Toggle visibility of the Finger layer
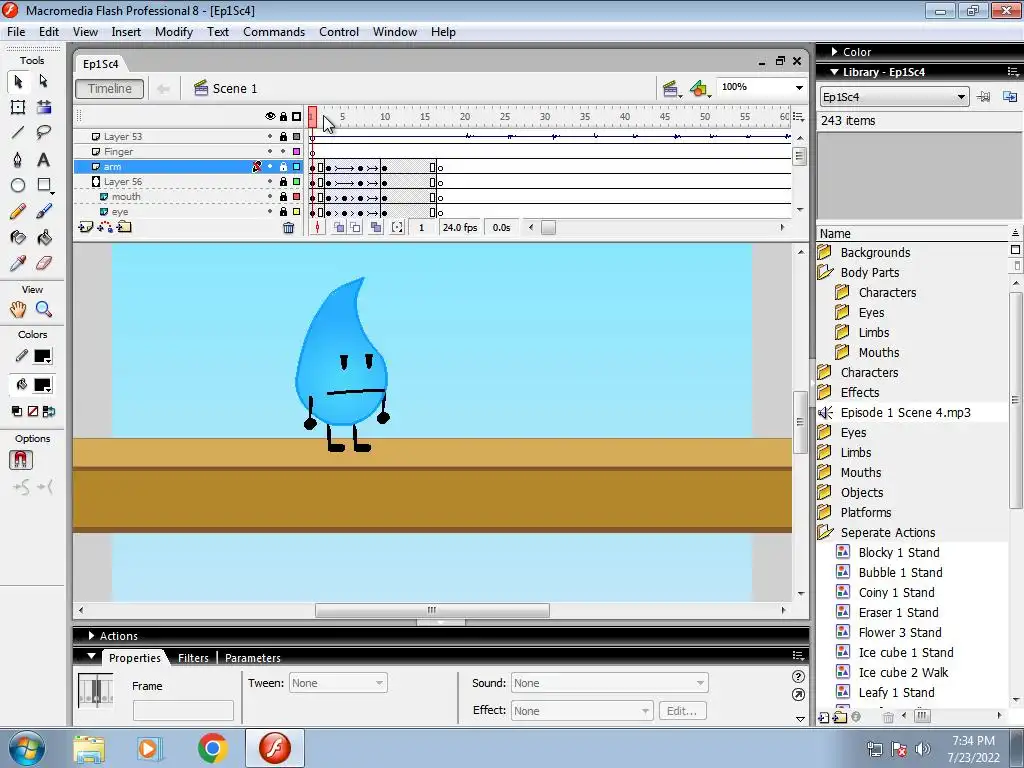The image size is (1024, 768). pos(270,152)
